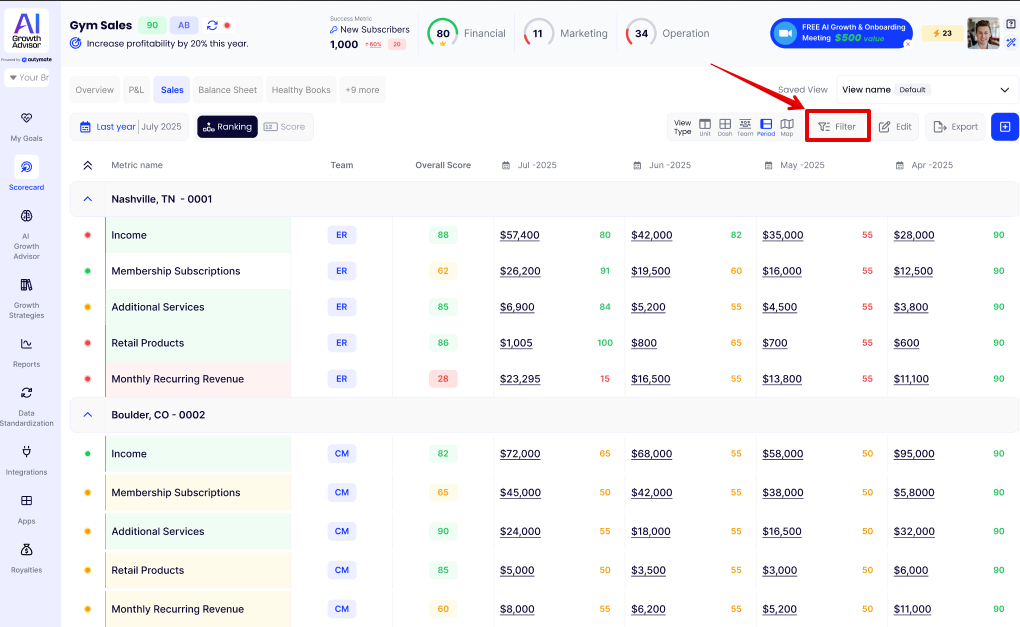Screen dimensions: 1020x627
Task: Select the Unit view type
Action: coord(705,126)
